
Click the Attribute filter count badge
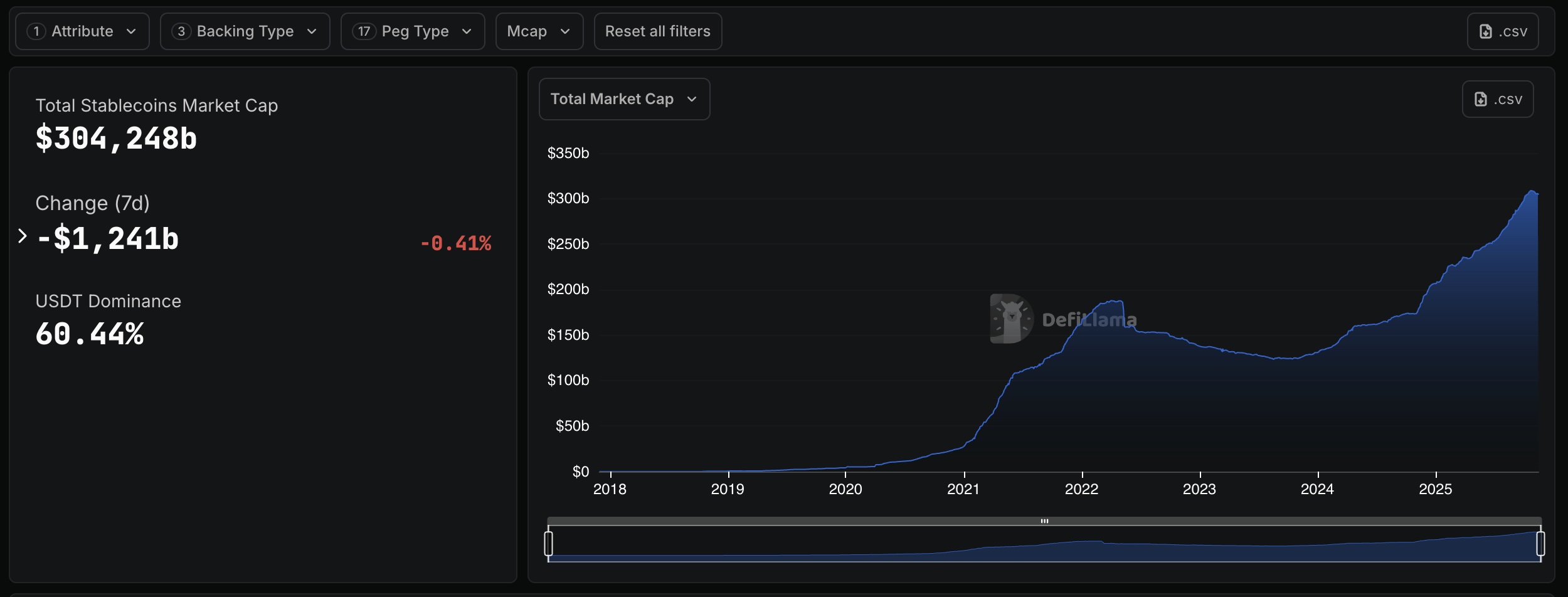(36, 31)
